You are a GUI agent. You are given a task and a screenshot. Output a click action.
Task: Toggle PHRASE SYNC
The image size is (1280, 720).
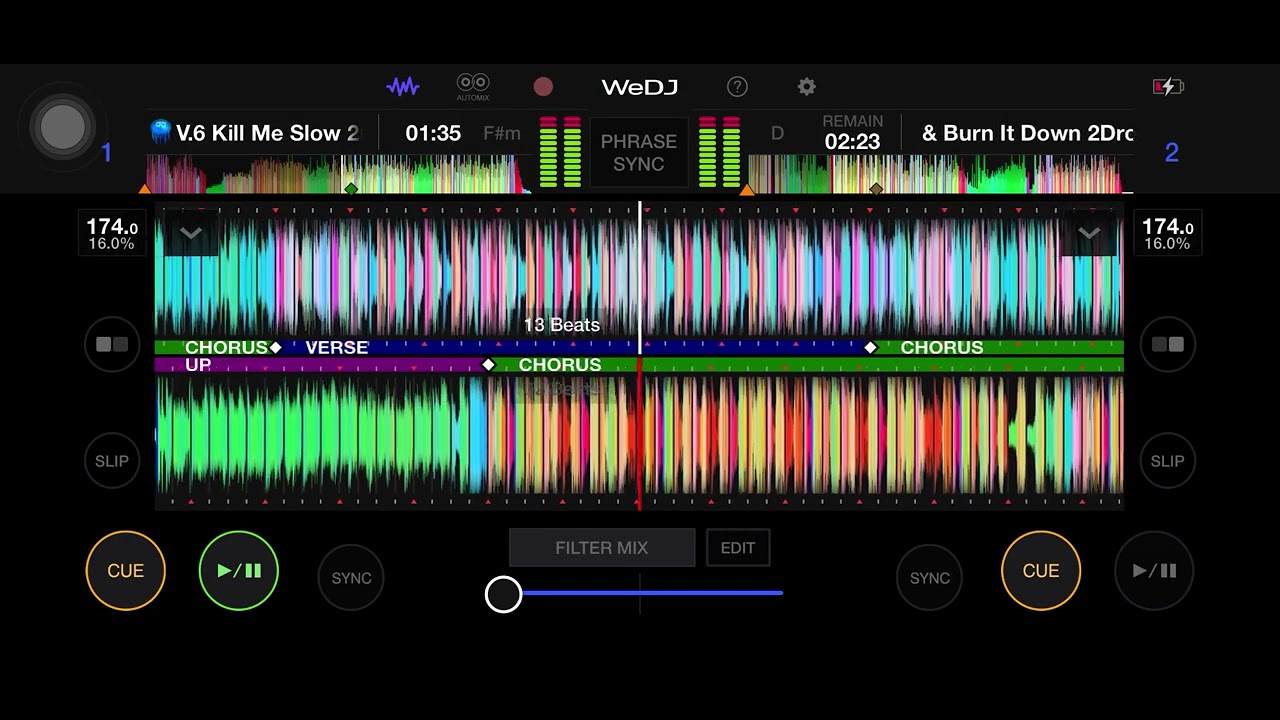pos(638,153)
